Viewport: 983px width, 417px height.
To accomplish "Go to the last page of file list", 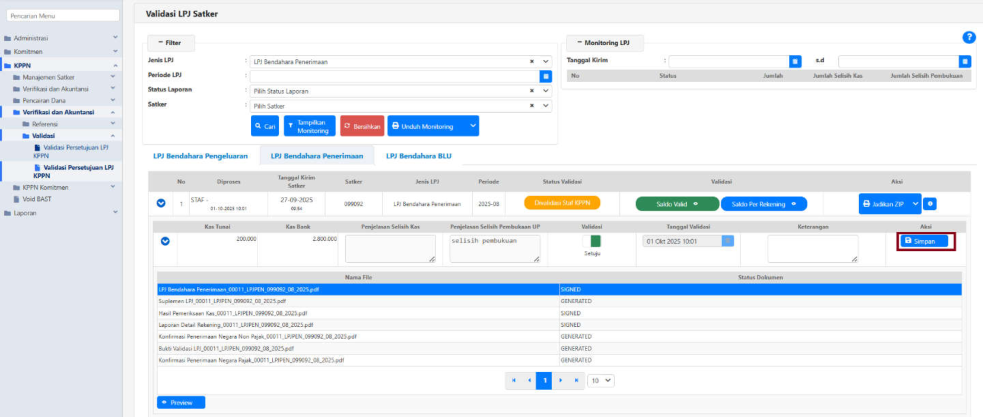I will (x=575, y=381).
